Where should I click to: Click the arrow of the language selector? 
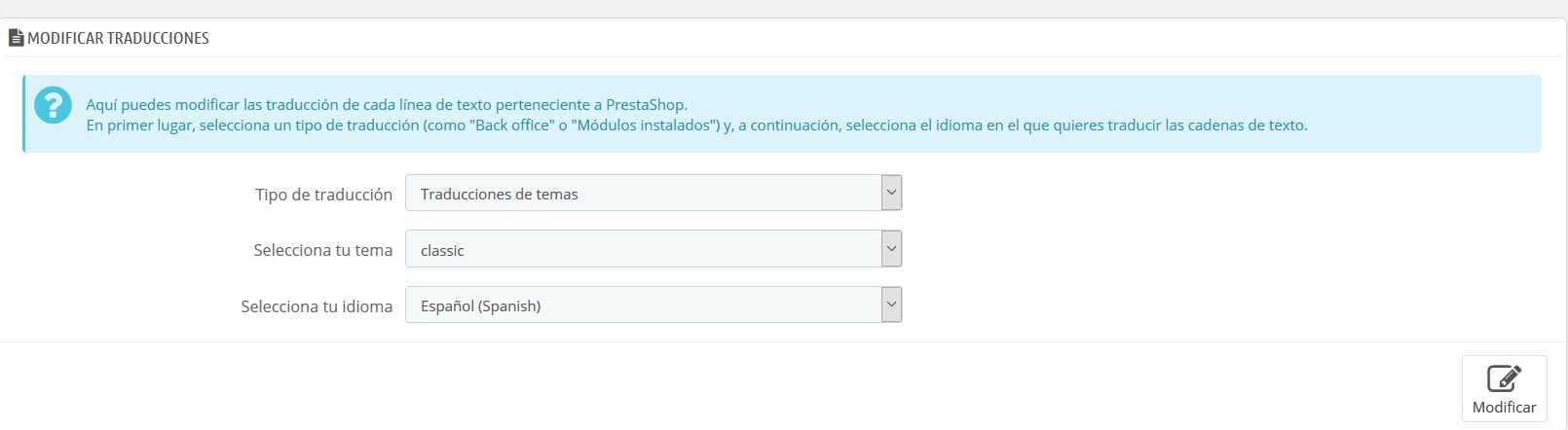click(891, 305)
